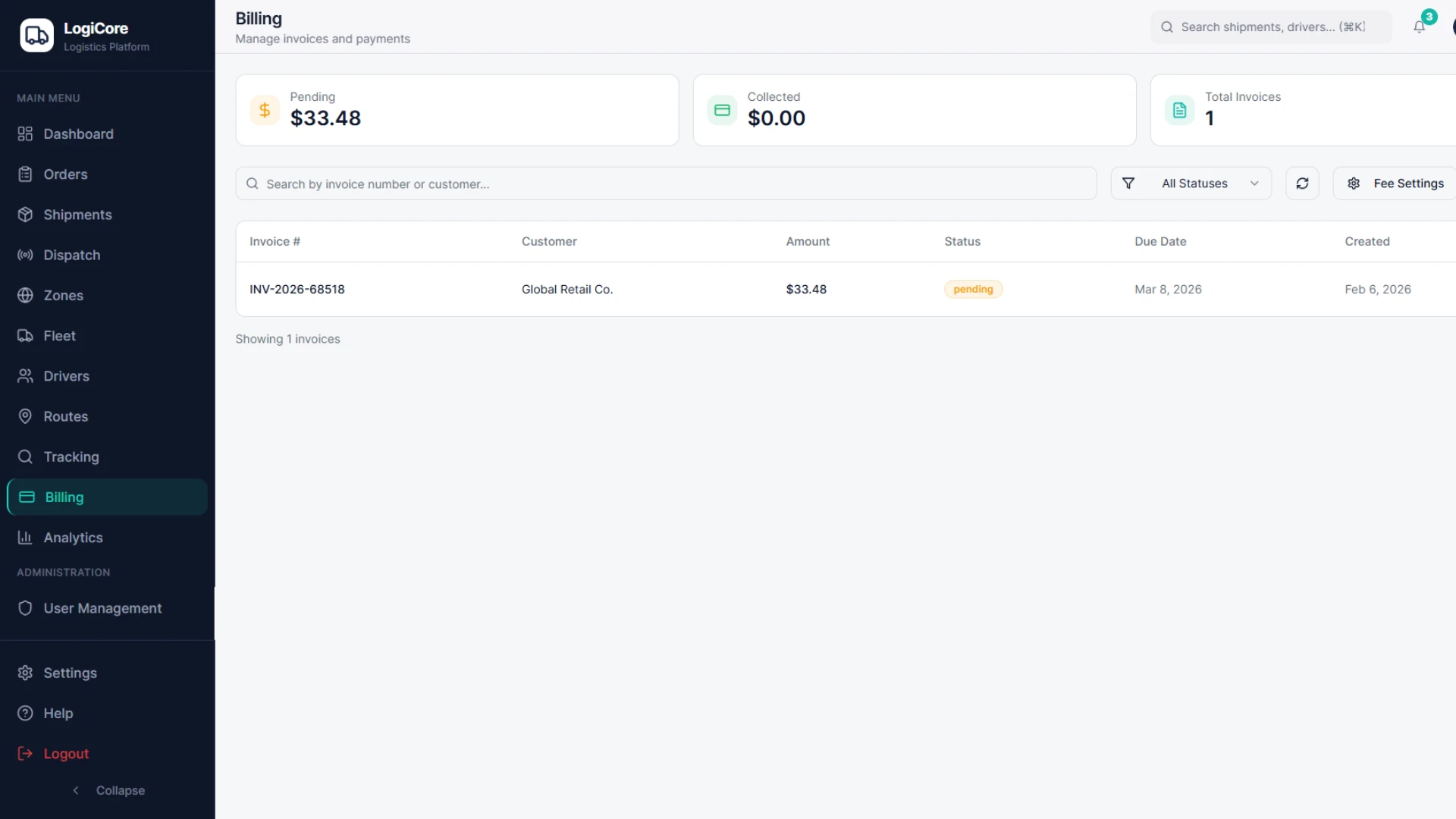Click the Pending dollar sign icon

coord(265,110)
